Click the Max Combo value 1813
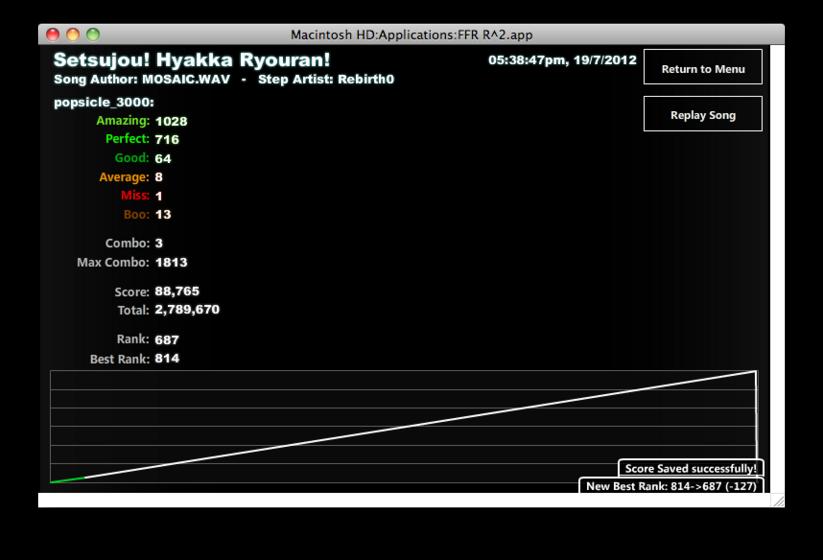823x560 pixels. point(171,262)
